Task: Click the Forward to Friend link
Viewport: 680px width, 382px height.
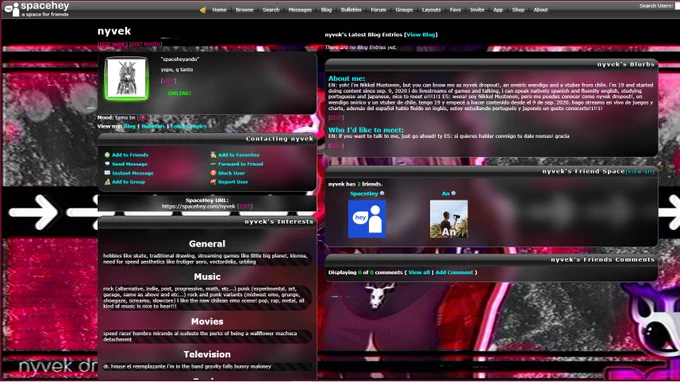Action: pos(241,164)
